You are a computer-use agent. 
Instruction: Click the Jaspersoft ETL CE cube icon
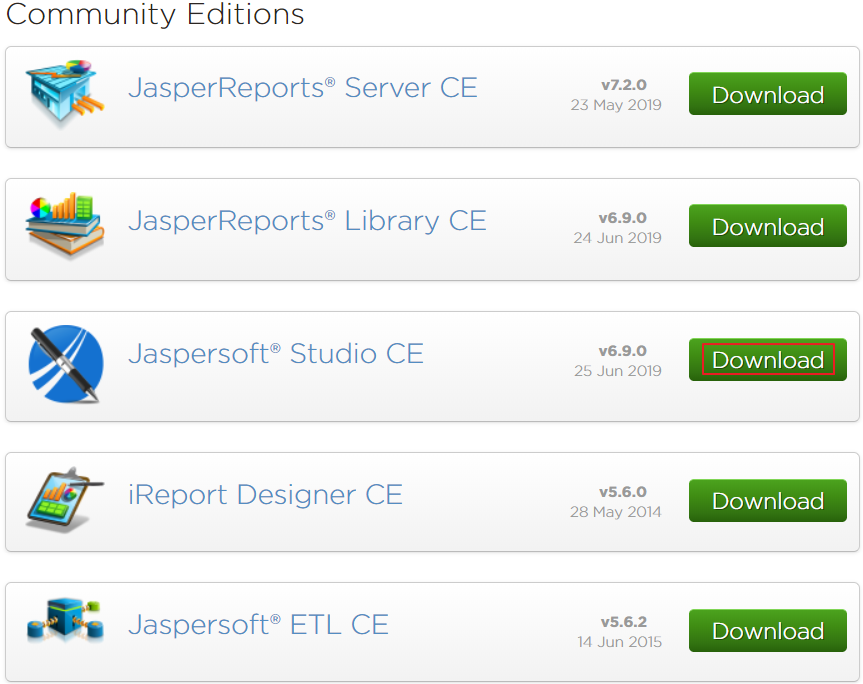(65, 620)
